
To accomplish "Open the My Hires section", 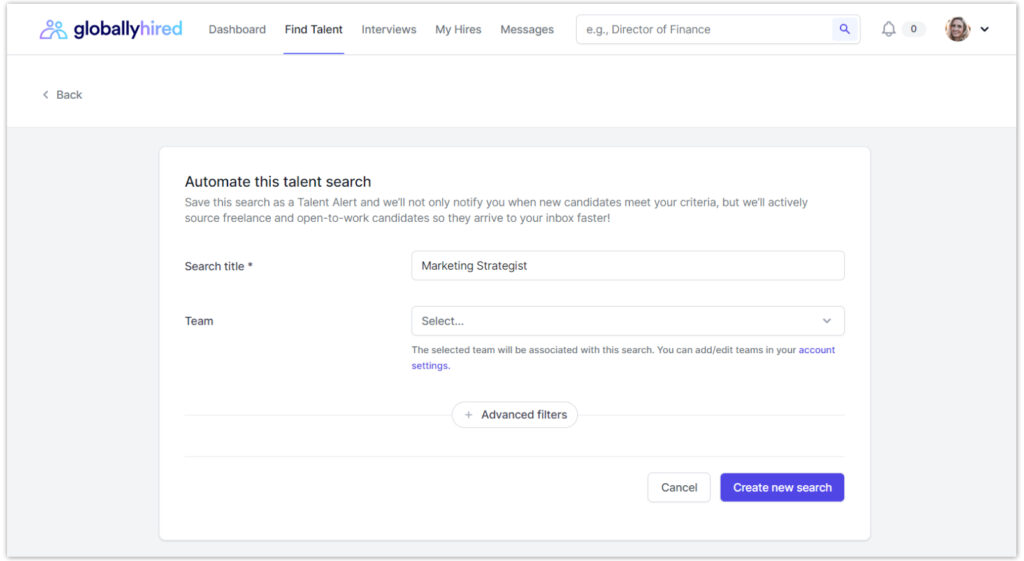I will (458, 30).
